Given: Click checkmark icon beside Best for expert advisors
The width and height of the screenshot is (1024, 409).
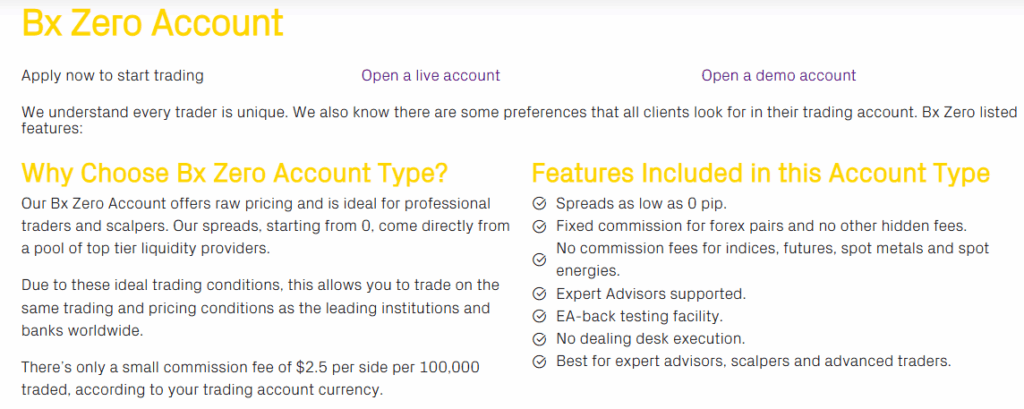Looking at the screenshot, I should [x=539, y=361].
